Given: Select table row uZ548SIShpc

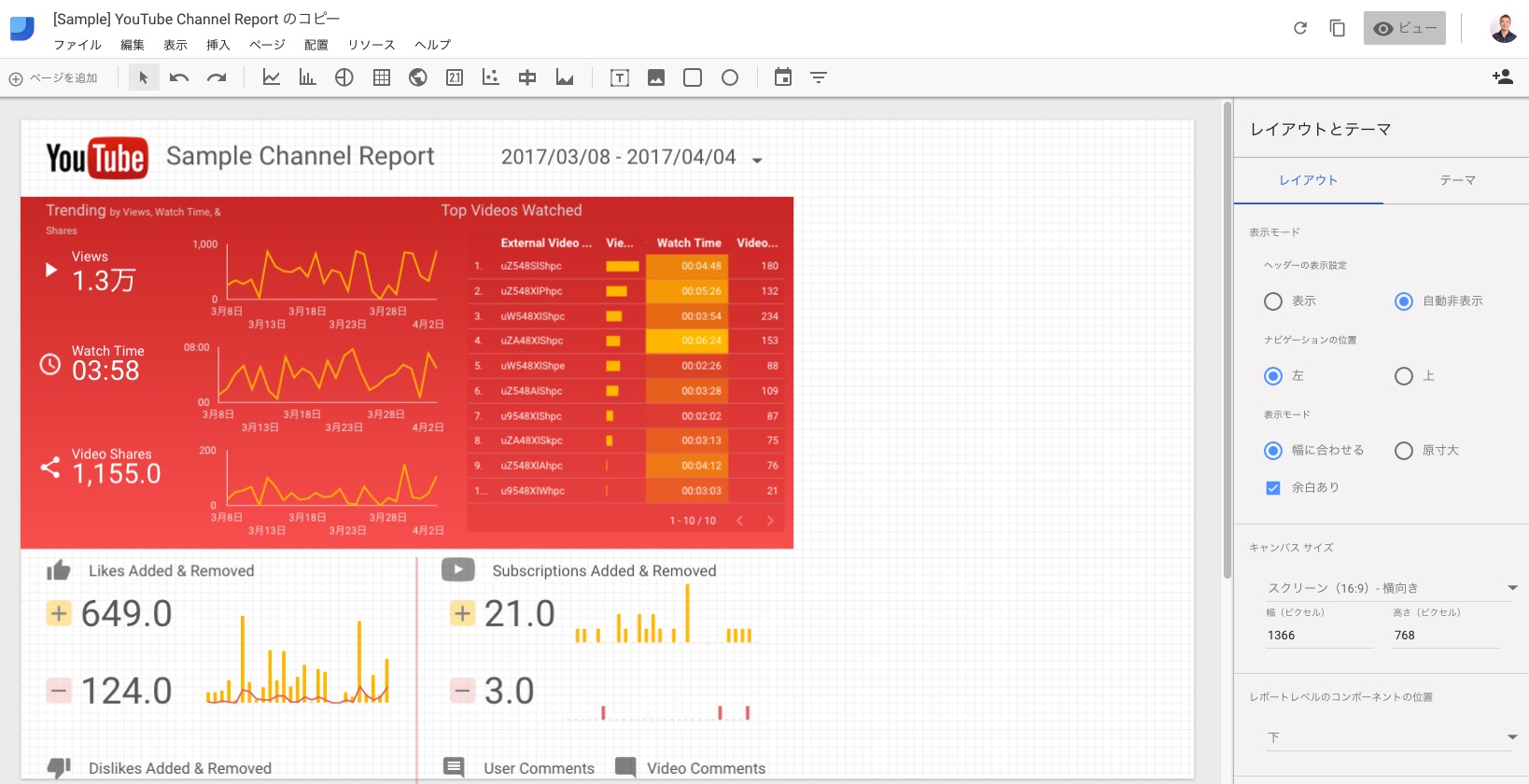Looking at the screenshot, I should pos(625,266).
